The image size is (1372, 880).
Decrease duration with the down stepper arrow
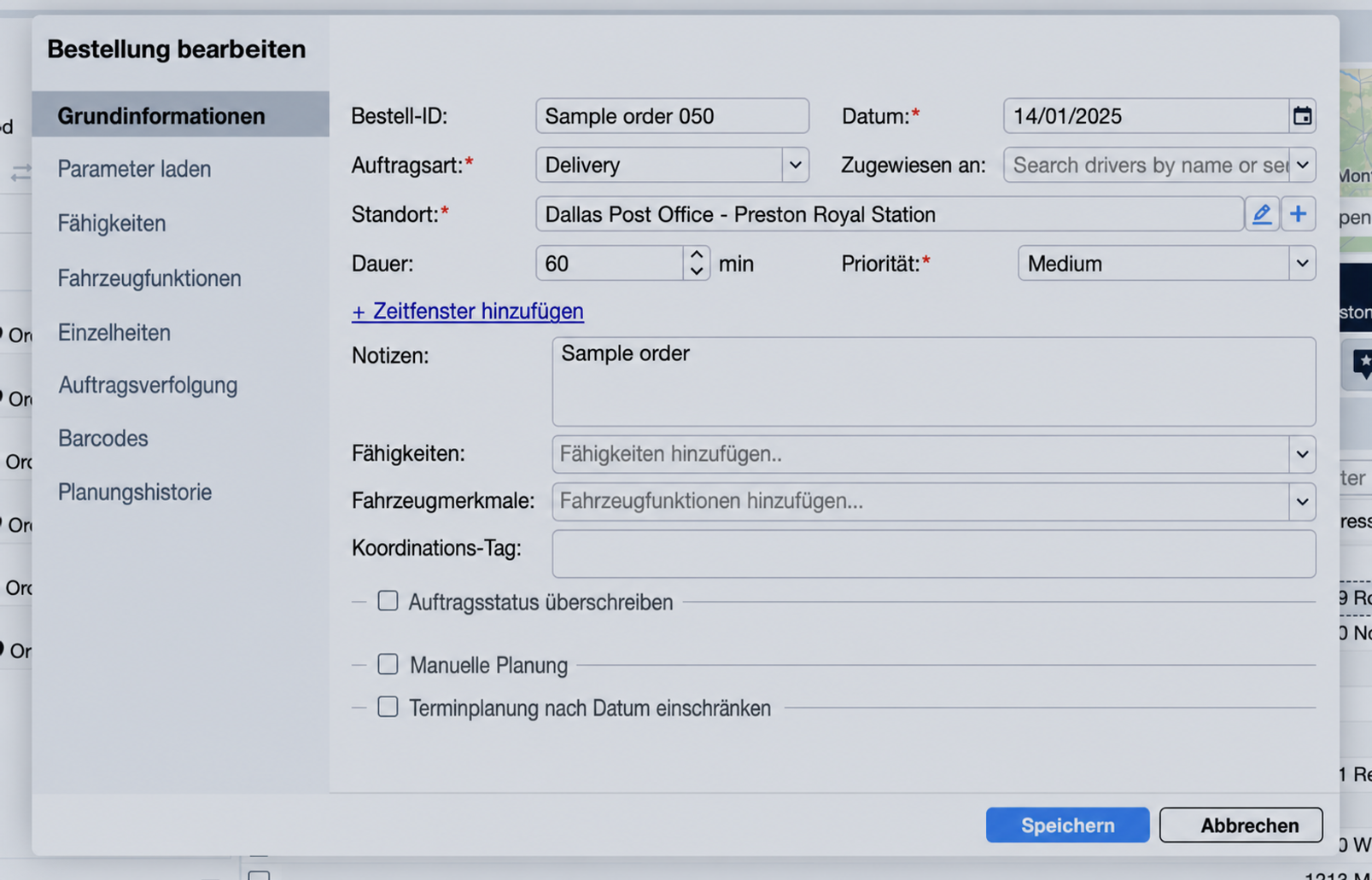pyautogui.click(x=697, y=271)
